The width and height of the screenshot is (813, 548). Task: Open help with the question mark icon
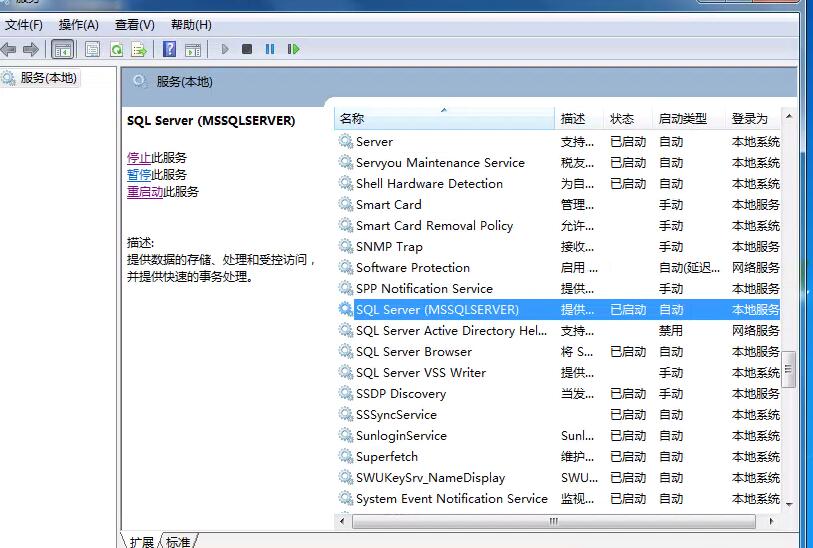tap(169, 50)
